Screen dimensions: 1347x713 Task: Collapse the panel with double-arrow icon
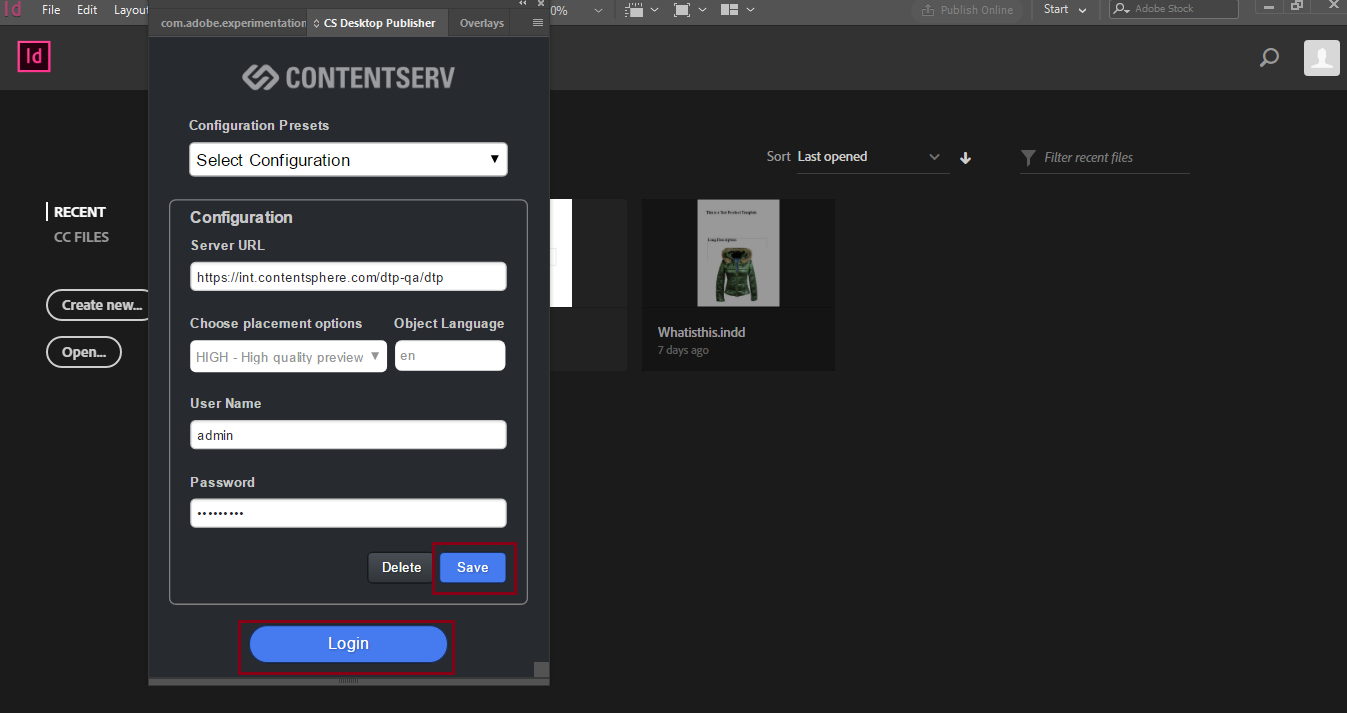[522, 4]
